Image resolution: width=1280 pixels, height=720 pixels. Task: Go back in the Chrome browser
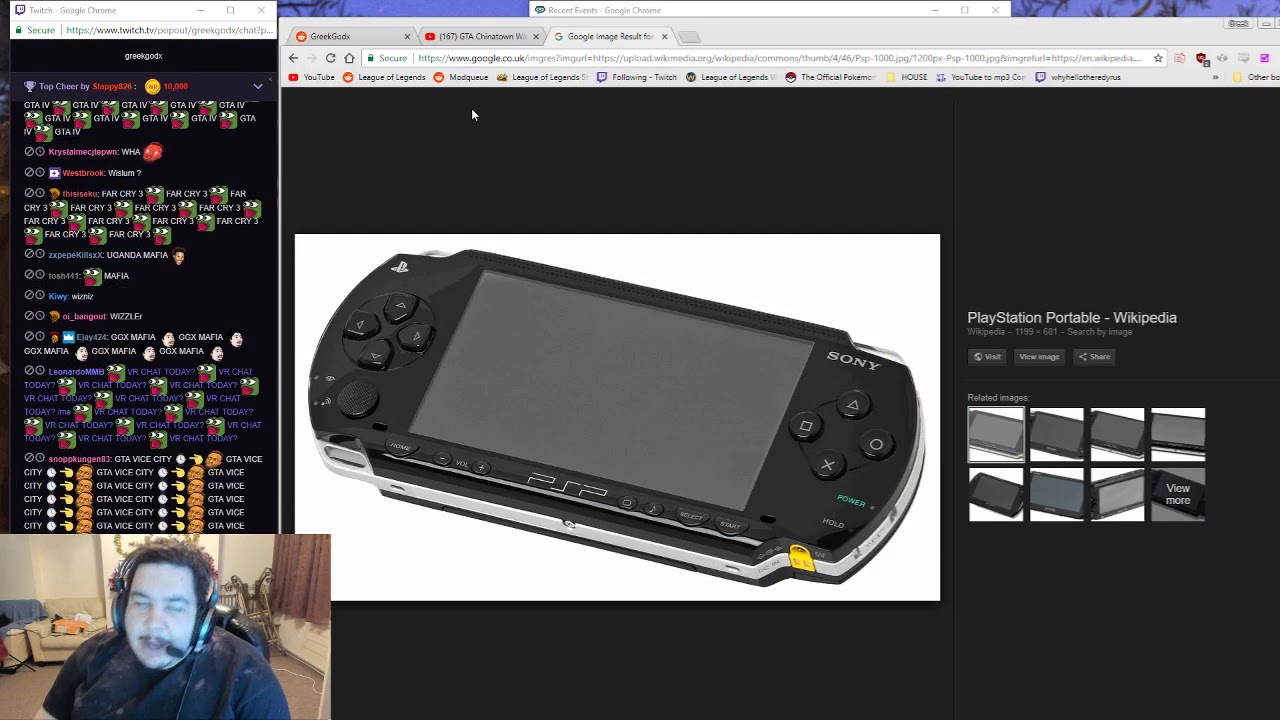(x=293, y=58)
